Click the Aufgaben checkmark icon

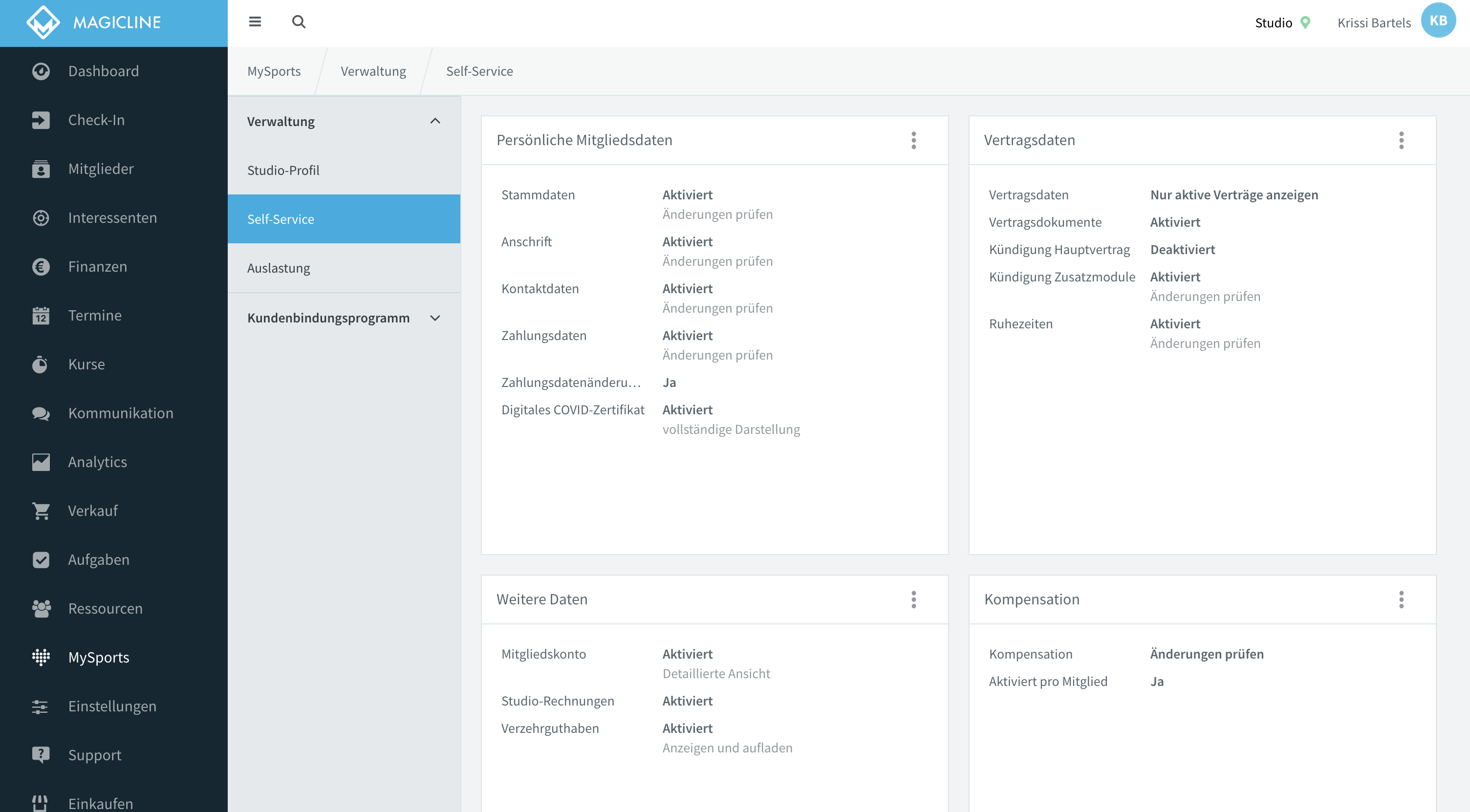[x=41, y=560]
